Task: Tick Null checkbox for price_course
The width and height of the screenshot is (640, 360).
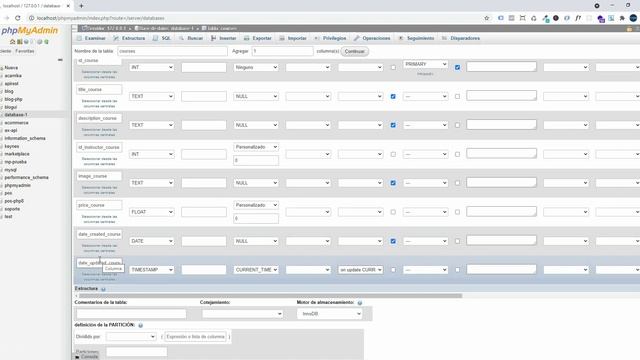Action: 393,212
